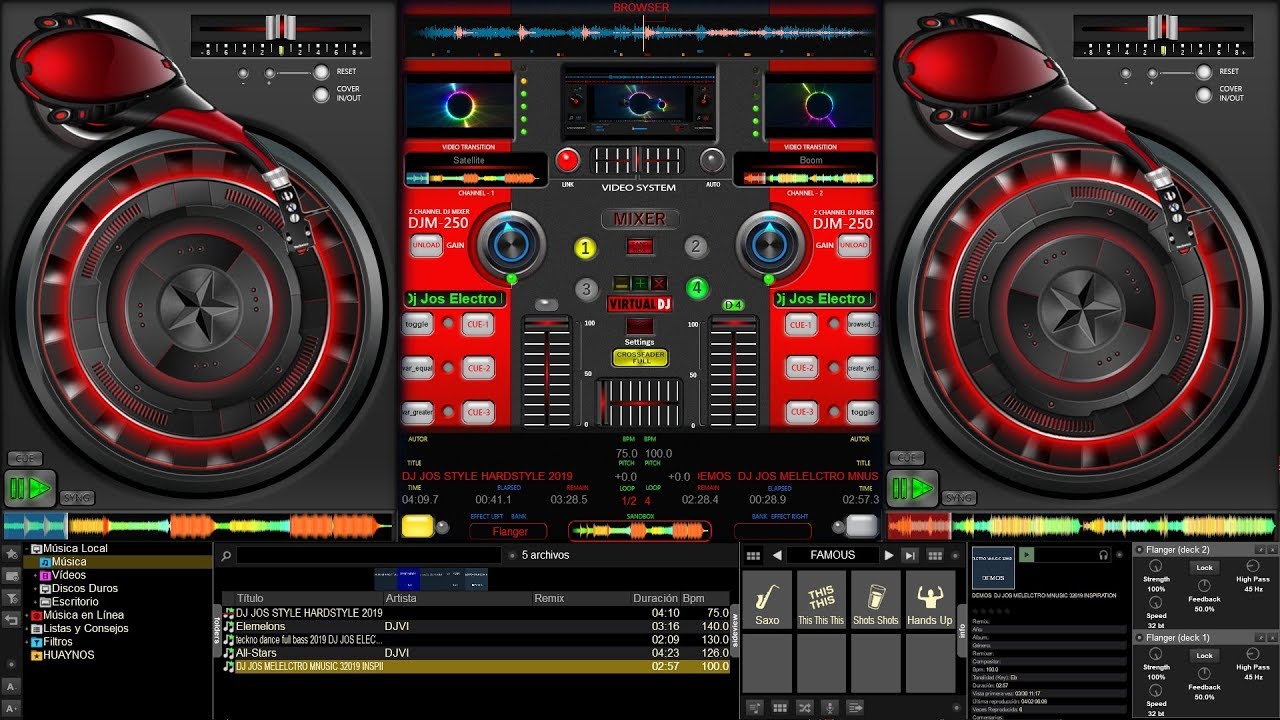Open FAMOUS sampler bank dropdown
The image size is (1280, 720).
[x=833, y=555]
